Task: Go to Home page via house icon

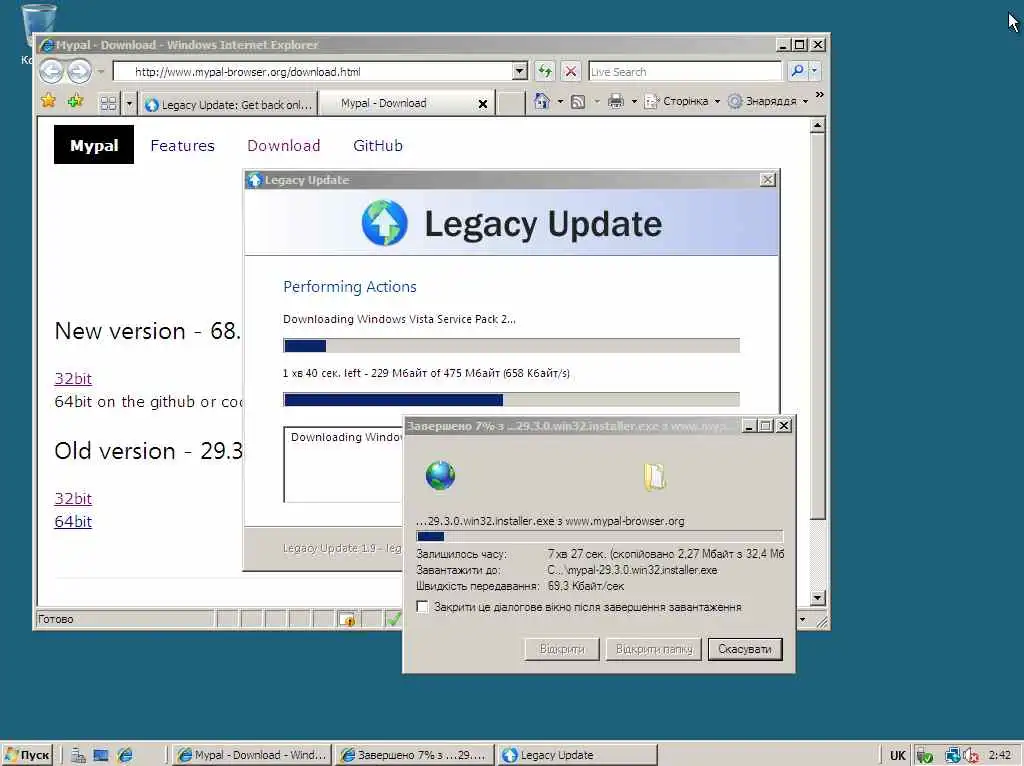Action: [541, 101]
